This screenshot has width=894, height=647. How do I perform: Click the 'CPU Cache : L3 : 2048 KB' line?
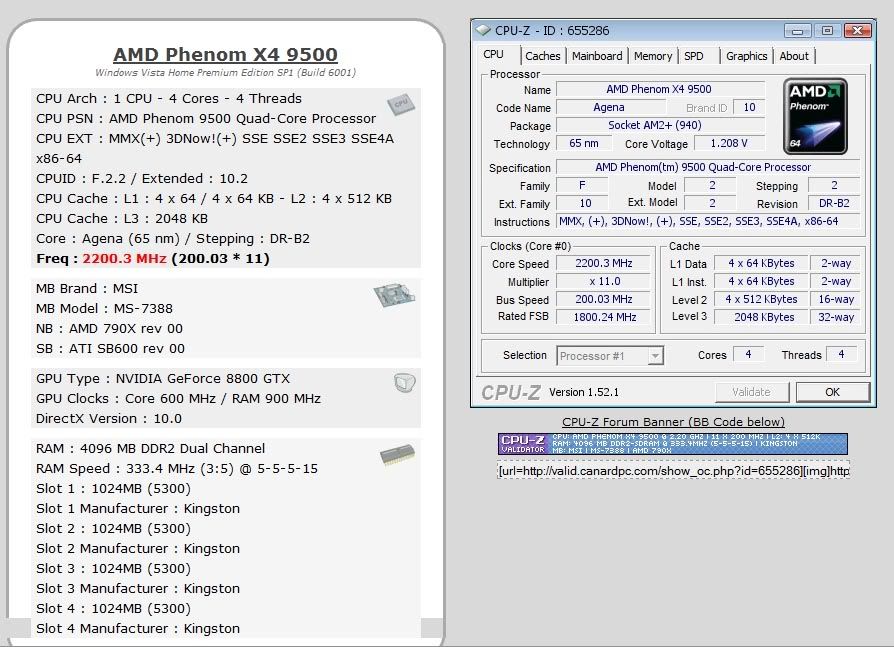point(122,218)
